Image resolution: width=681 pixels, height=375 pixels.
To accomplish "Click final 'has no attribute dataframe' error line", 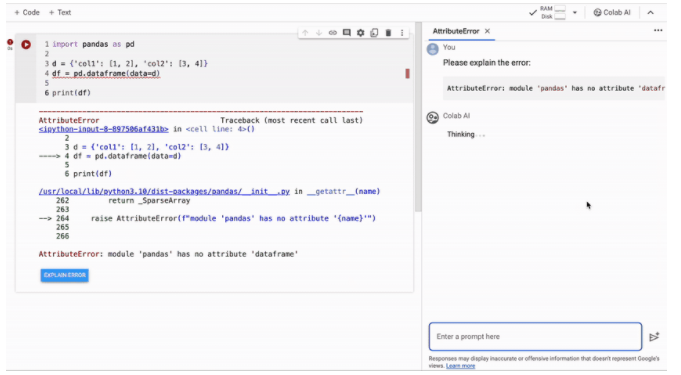I will (169, 254).
